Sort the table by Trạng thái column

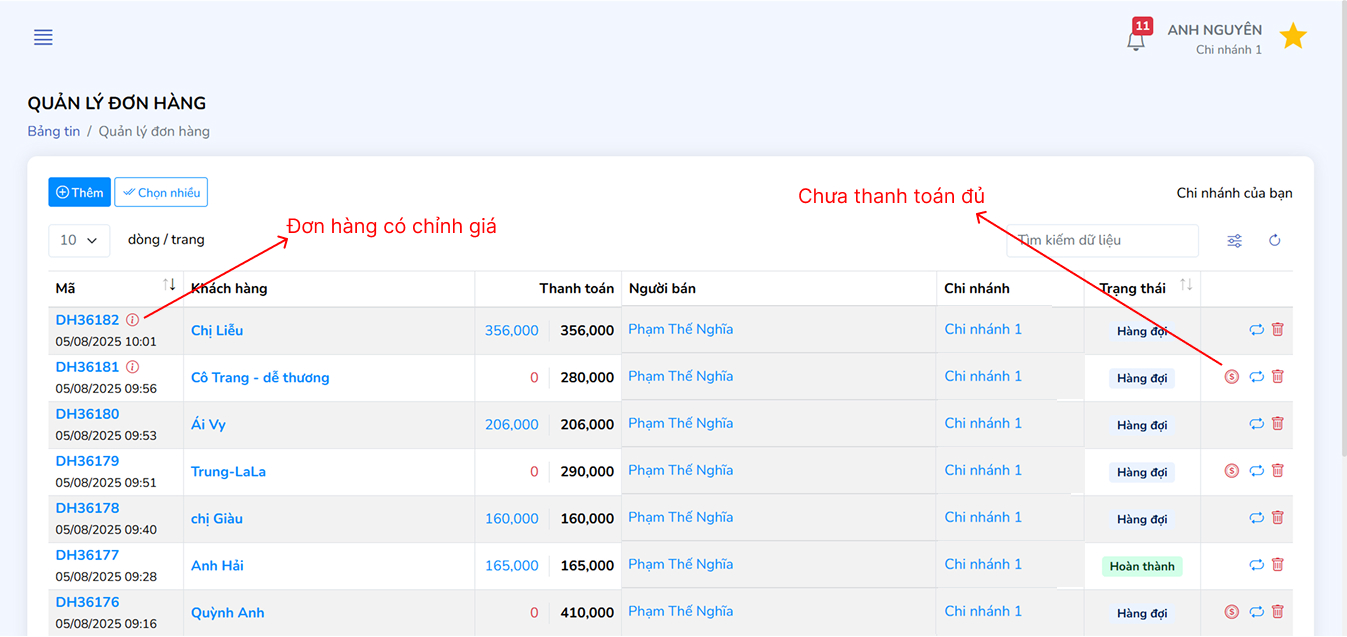tap(1186, 286)
